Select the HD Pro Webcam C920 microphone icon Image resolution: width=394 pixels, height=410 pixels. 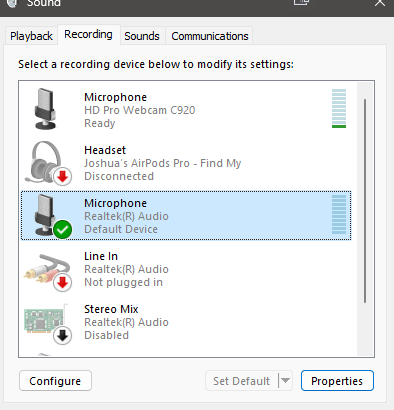[x=45, y=109]
